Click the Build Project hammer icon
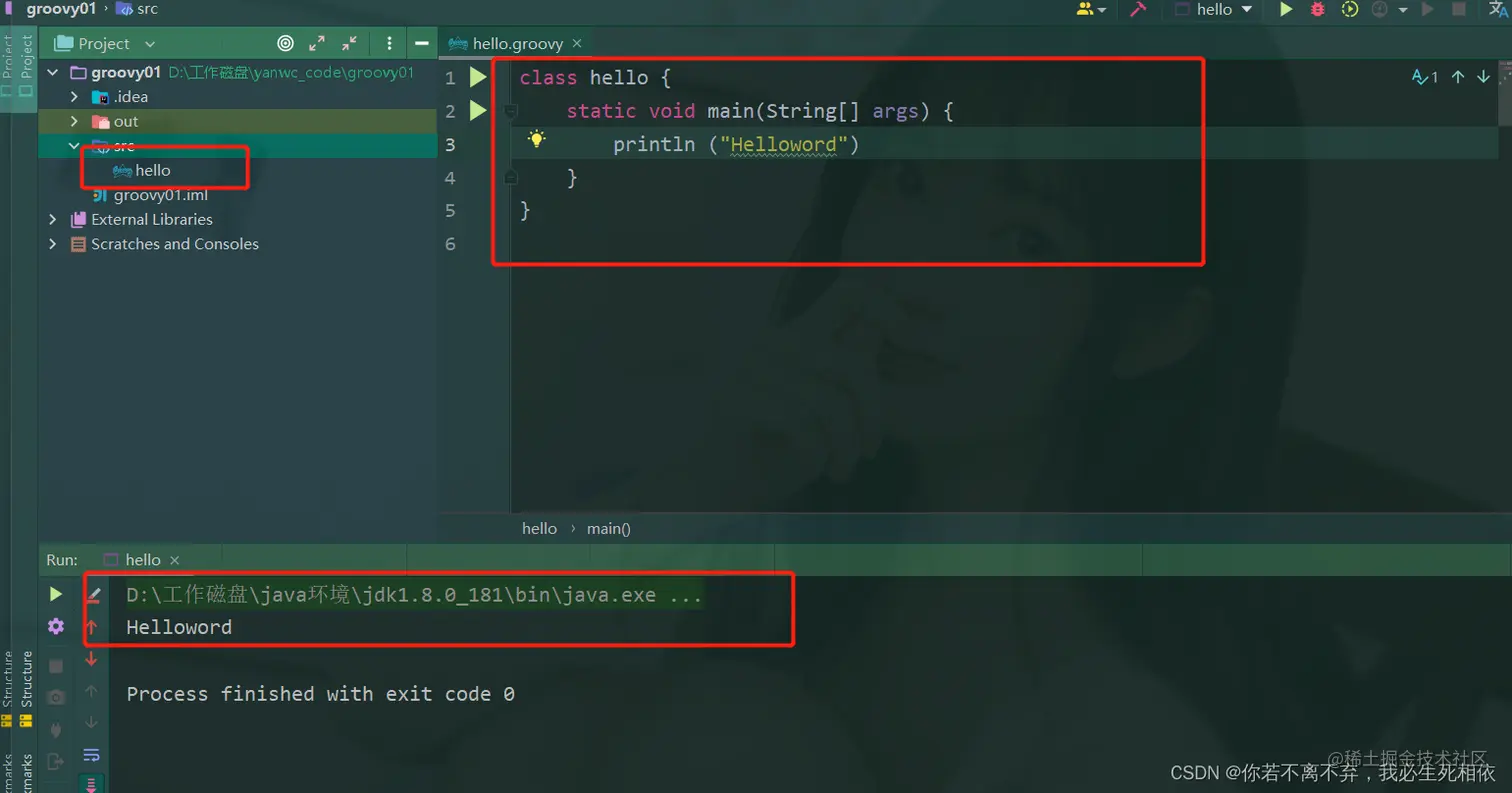 (1137, 9)
